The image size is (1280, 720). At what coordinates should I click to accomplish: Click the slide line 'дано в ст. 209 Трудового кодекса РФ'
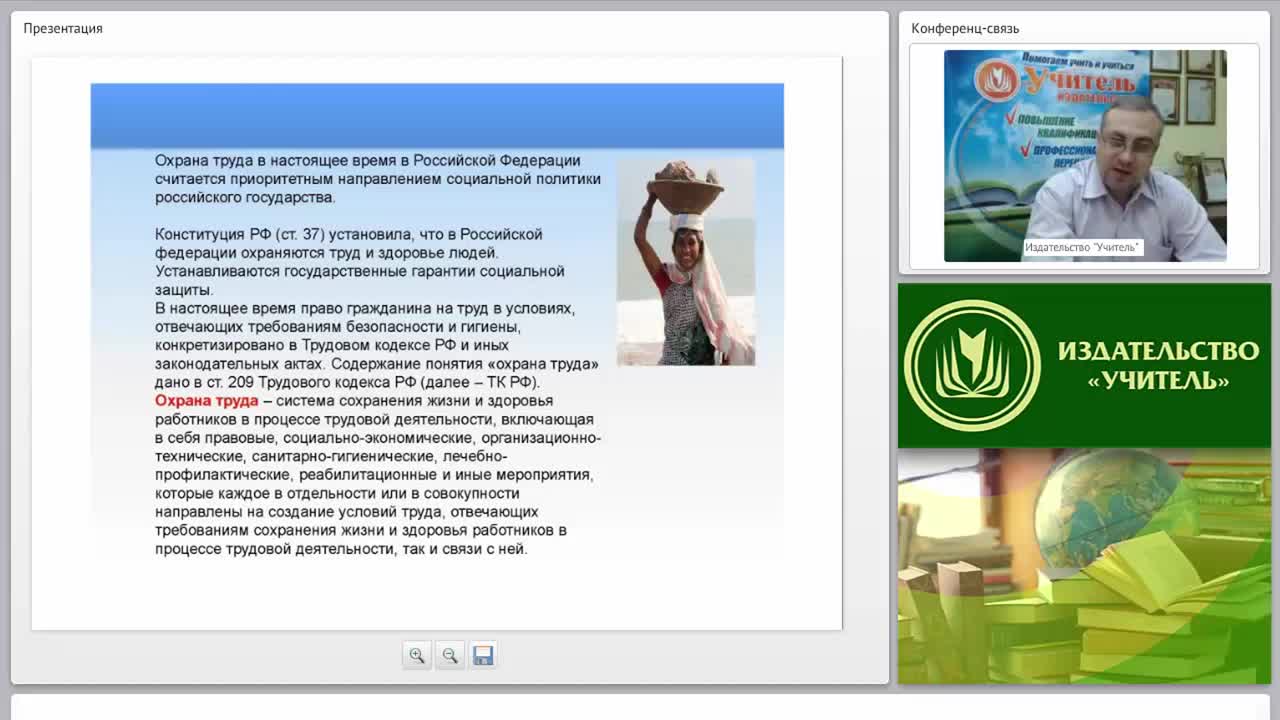[x=347, y=382]
